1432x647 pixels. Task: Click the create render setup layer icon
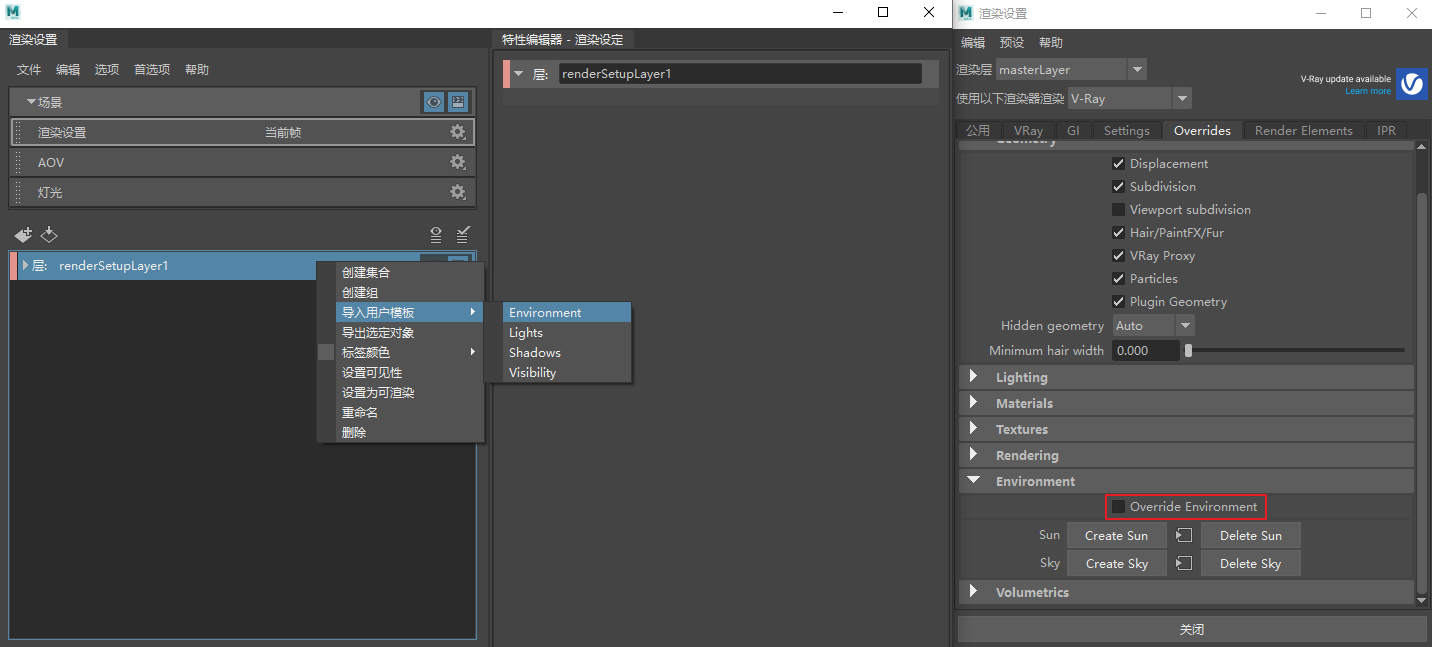[22, 234]
